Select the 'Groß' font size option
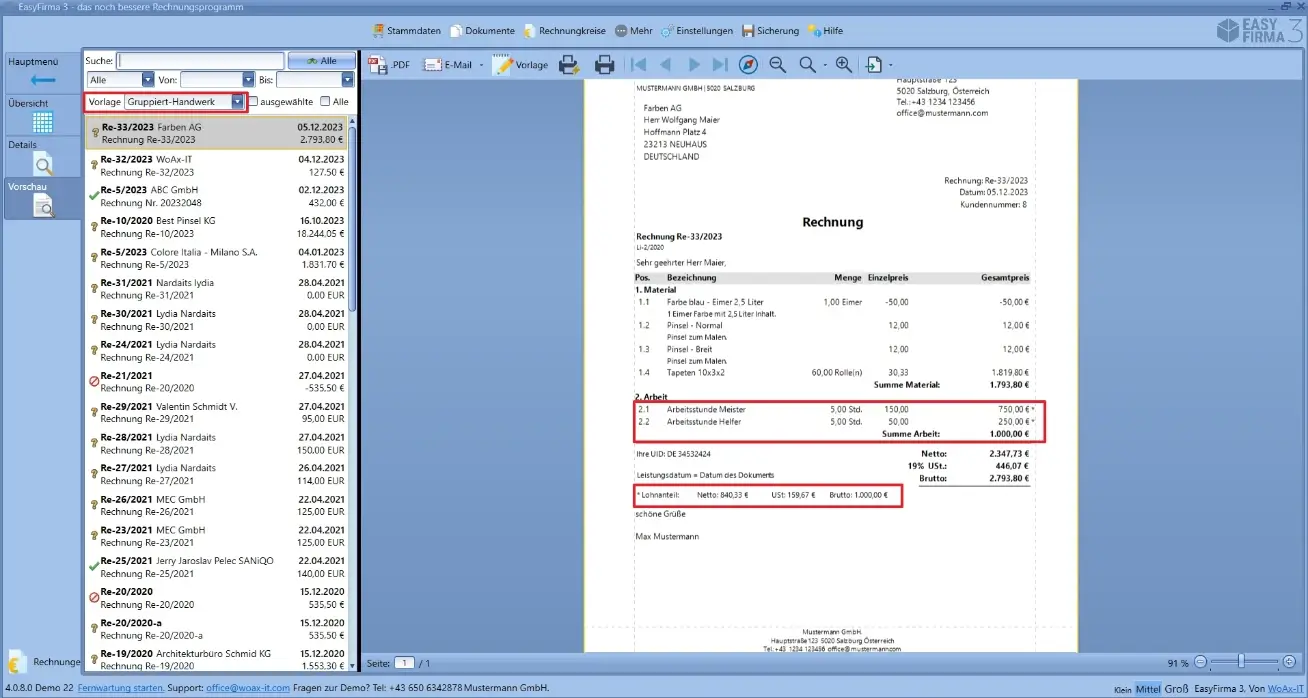The width and height of the screenshot is (1308, 698). [1176, 689]
